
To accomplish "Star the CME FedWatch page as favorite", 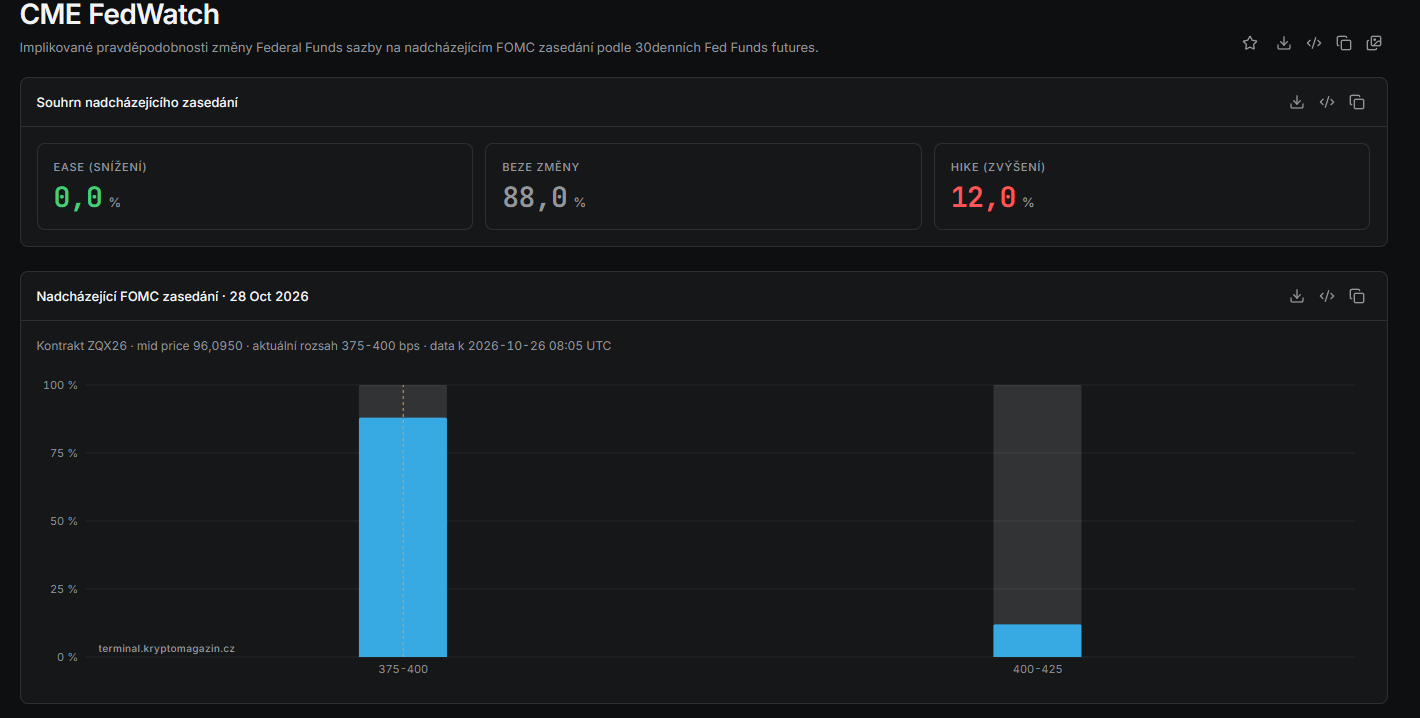I will point(1250,43).
